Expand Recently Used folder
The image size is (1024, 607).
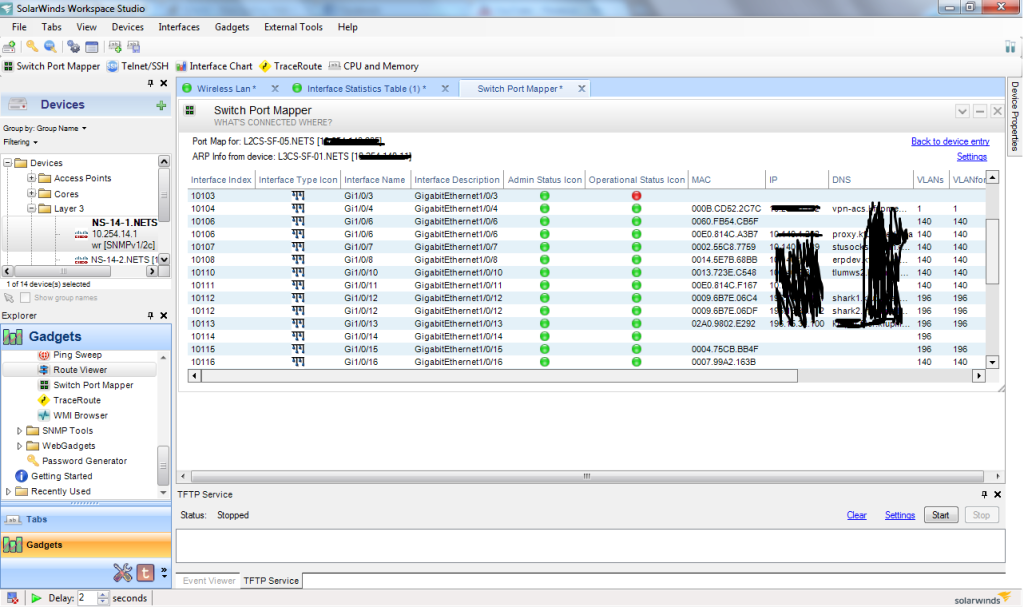[8, 491]
